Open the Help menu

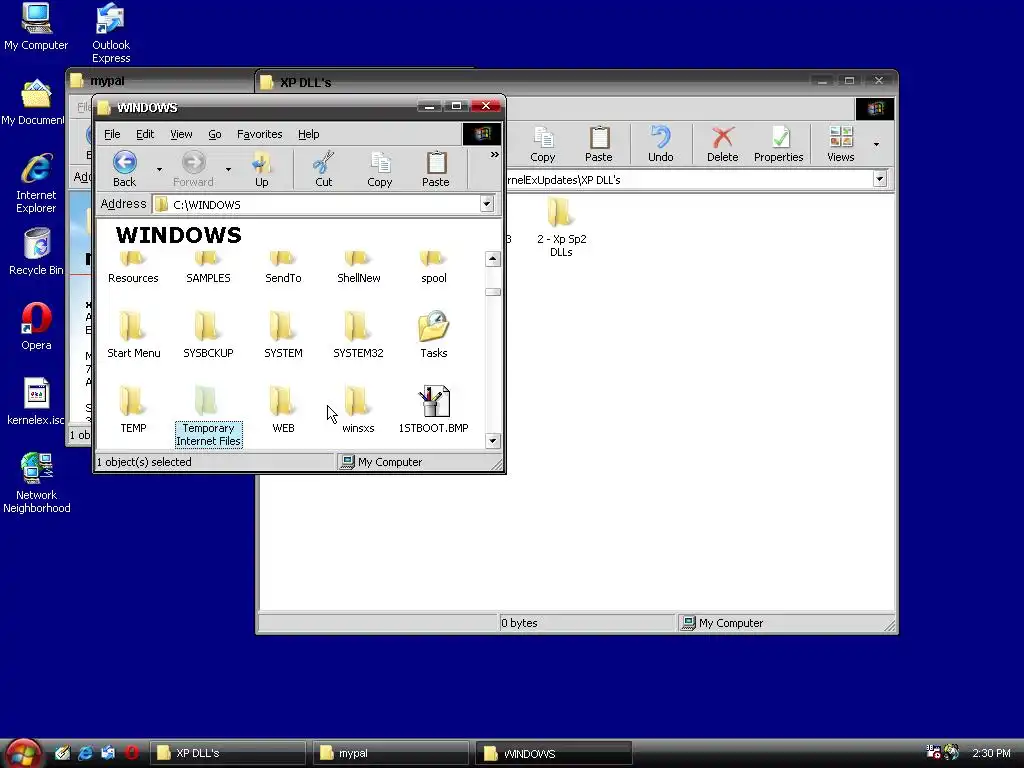tap(308, 134)
